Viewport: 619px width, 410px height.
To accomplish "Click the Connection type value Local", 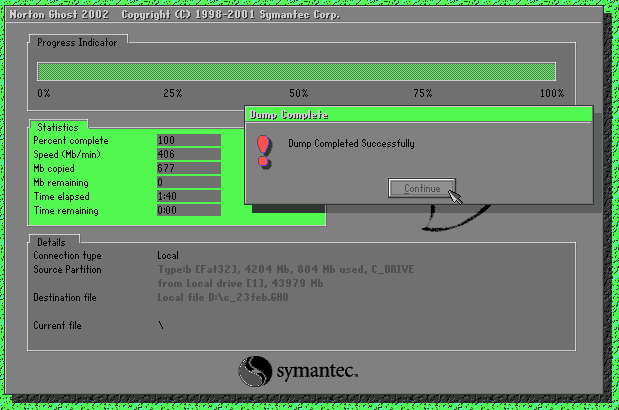I will (168, 255).
